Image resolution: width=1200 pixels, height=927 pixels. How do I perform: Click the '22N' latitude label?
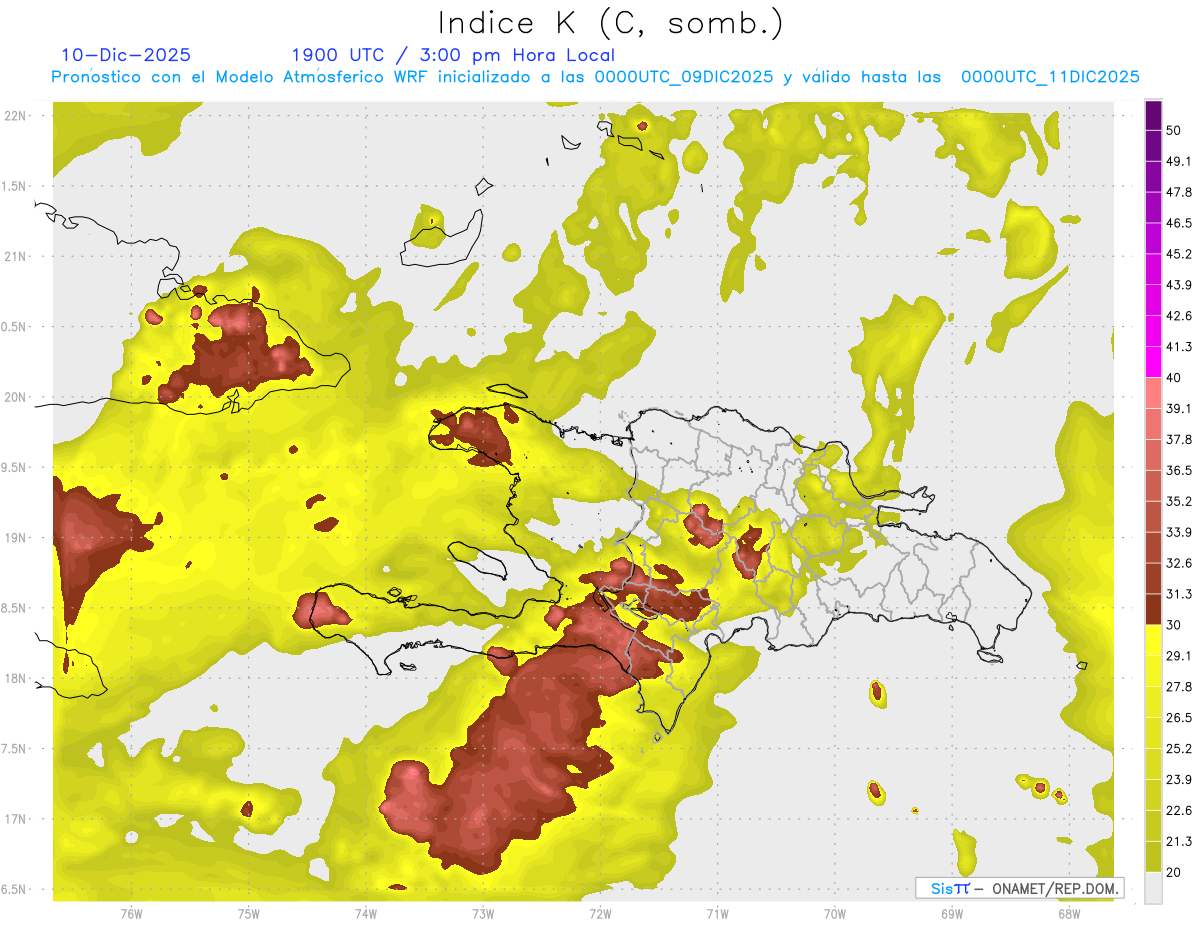point(16,116)
